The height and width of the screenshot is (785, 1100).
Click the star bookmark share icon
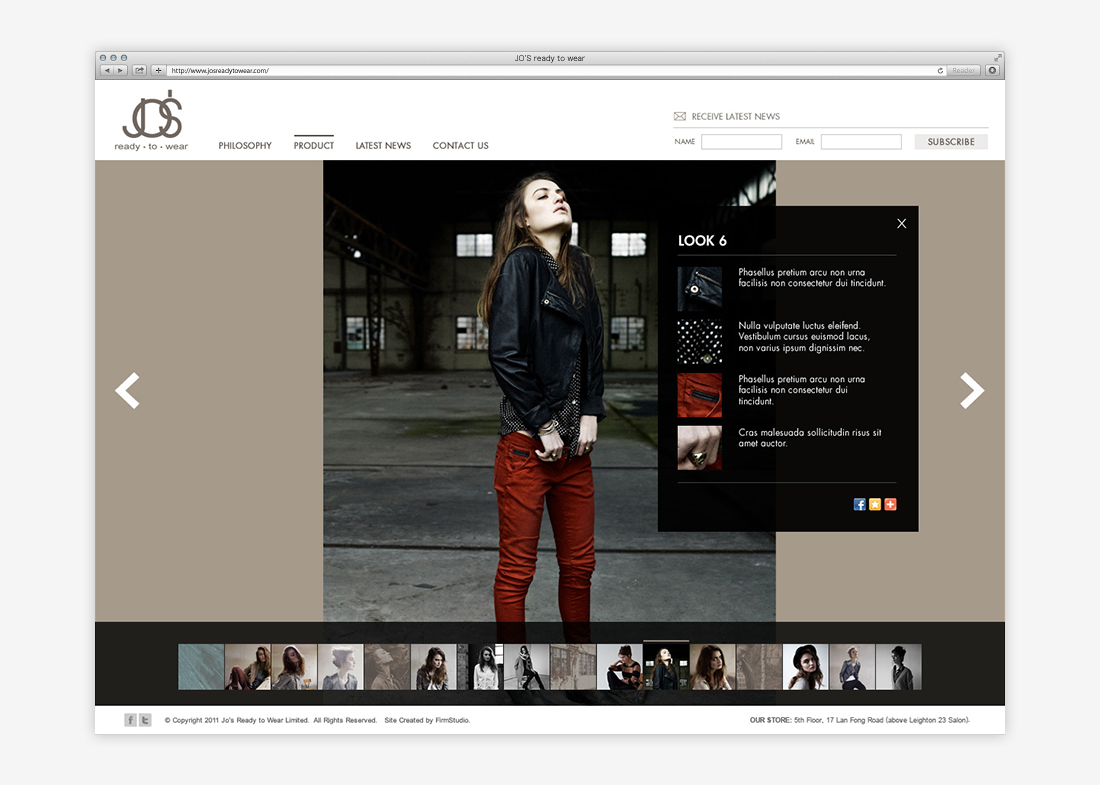(x=874, y=504)
